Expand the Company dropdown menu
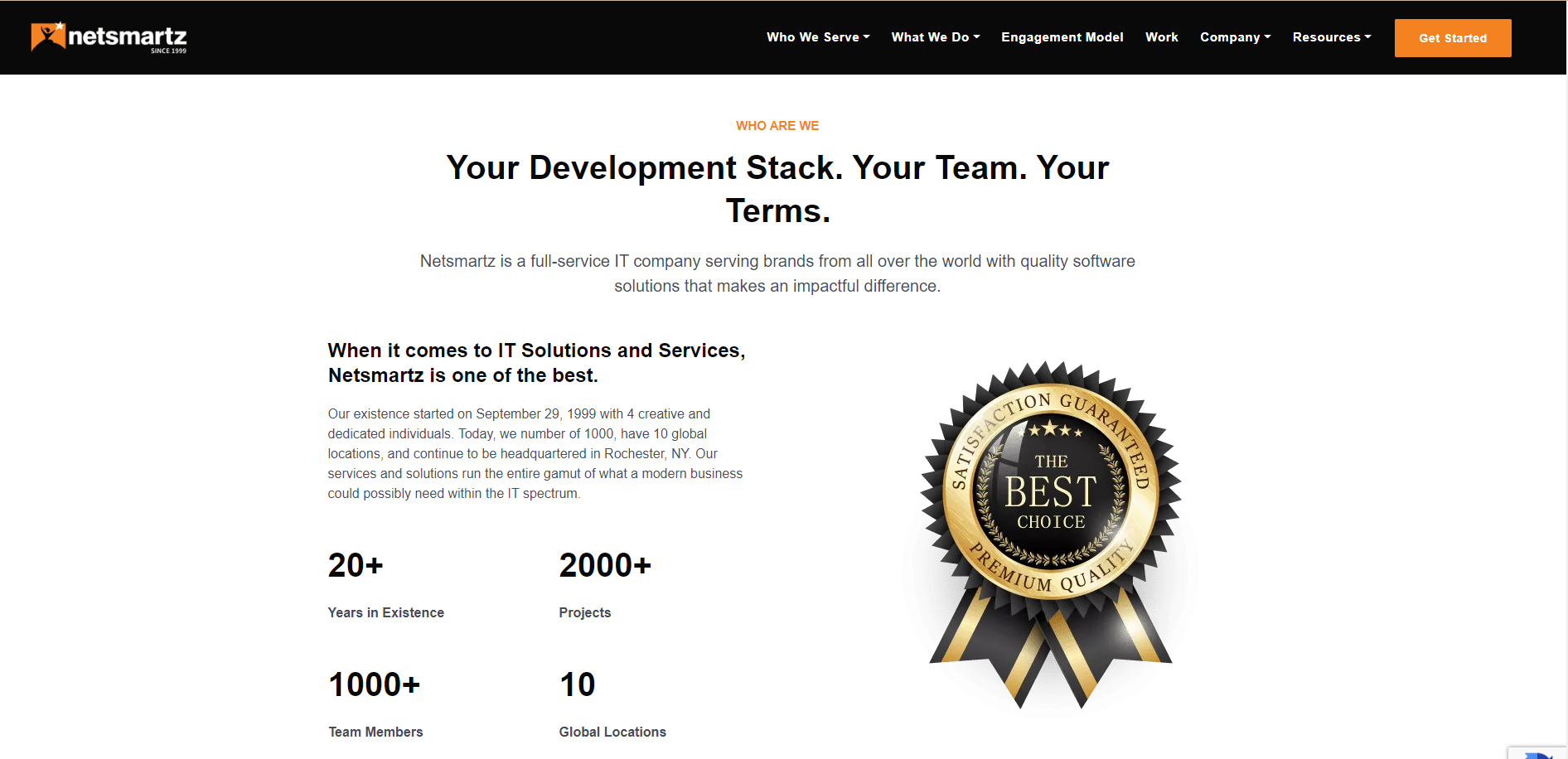Screen dimensions: 1568x759 click(x=1235, y=37)
